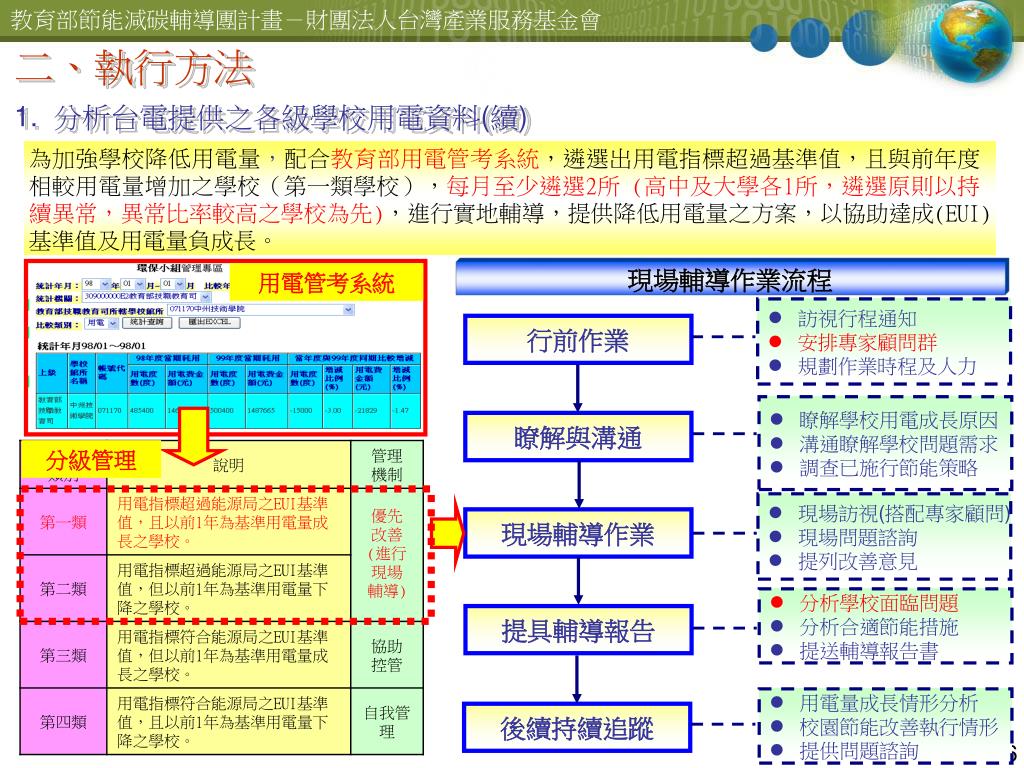Open the end month dropdown after 月-
1024x768 pixels.
coord(174,285)
